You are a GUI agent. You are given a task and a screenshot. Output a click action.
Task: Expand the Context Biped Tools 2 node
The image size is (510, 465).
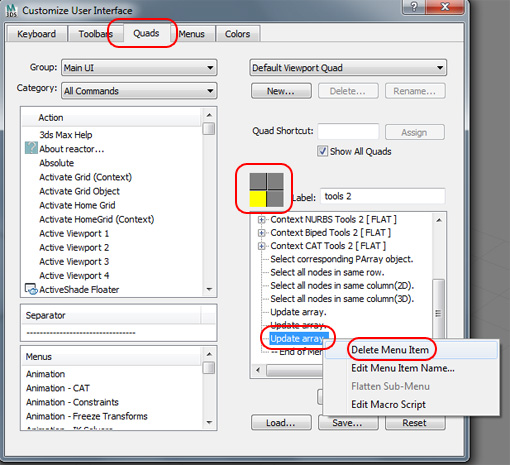point(262,233)
